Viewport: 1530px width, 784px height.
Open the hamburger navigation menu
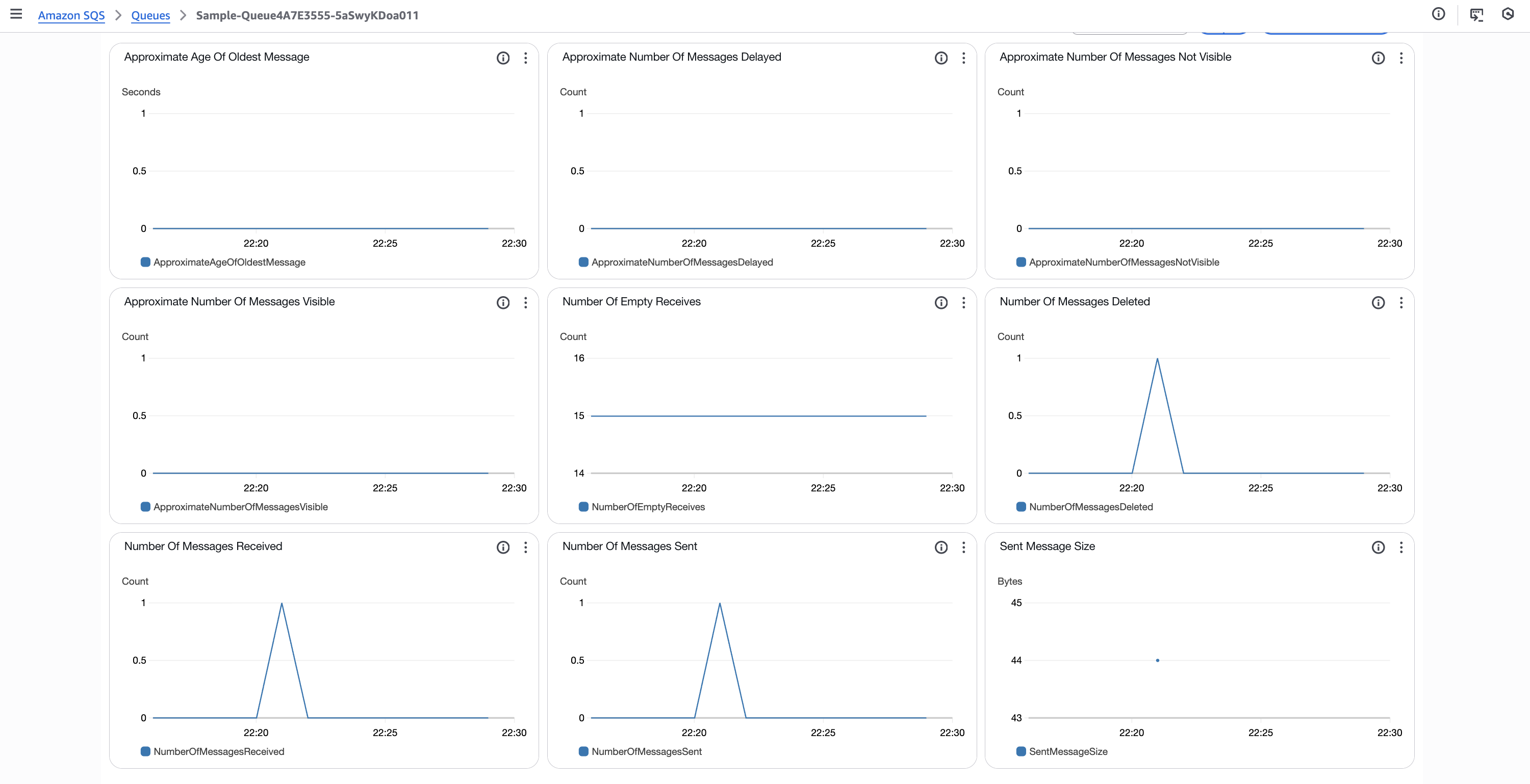[16, 14]
